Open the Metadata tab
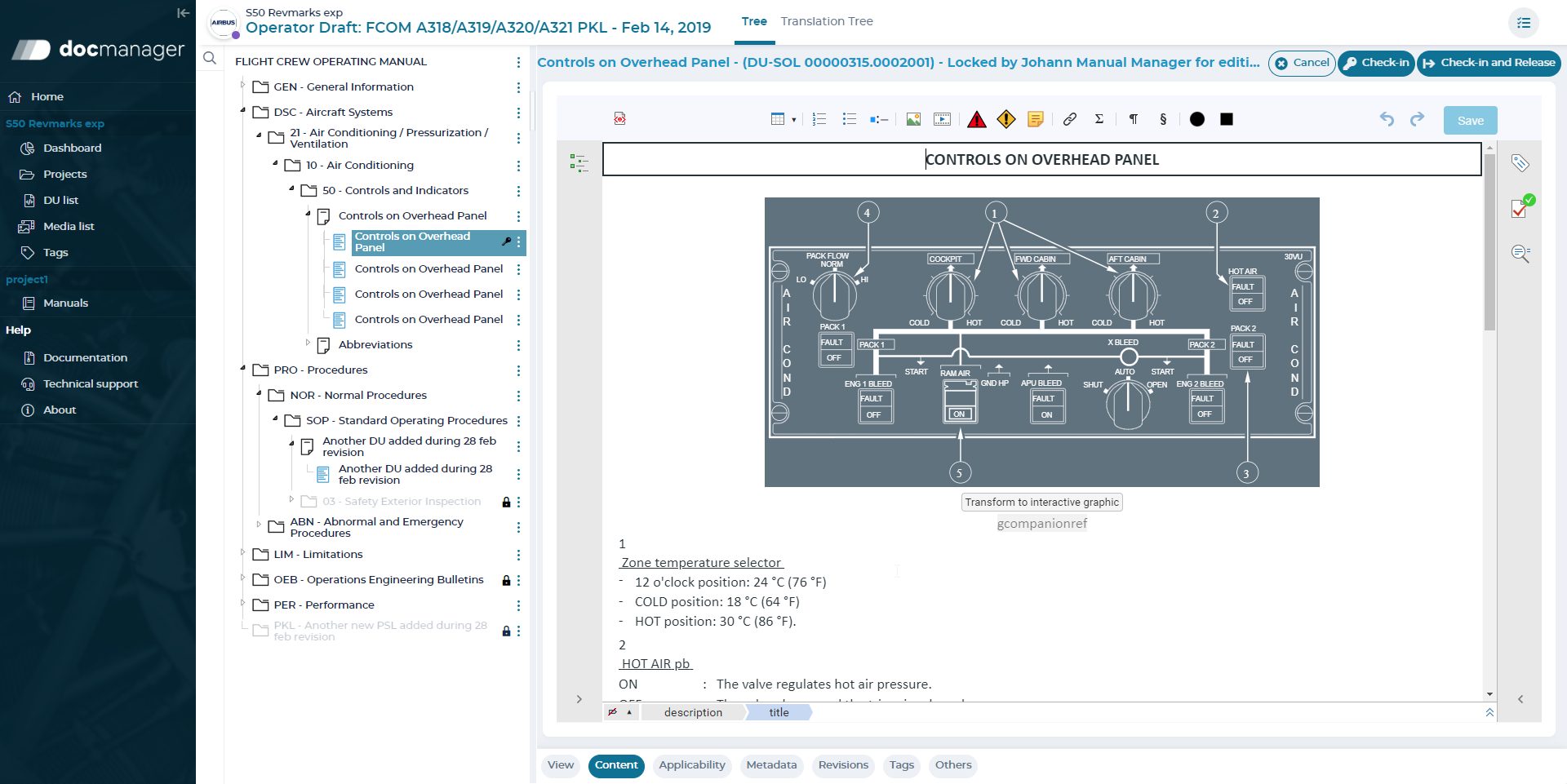This screenshot has height=784, width=1567. point(771,765)
